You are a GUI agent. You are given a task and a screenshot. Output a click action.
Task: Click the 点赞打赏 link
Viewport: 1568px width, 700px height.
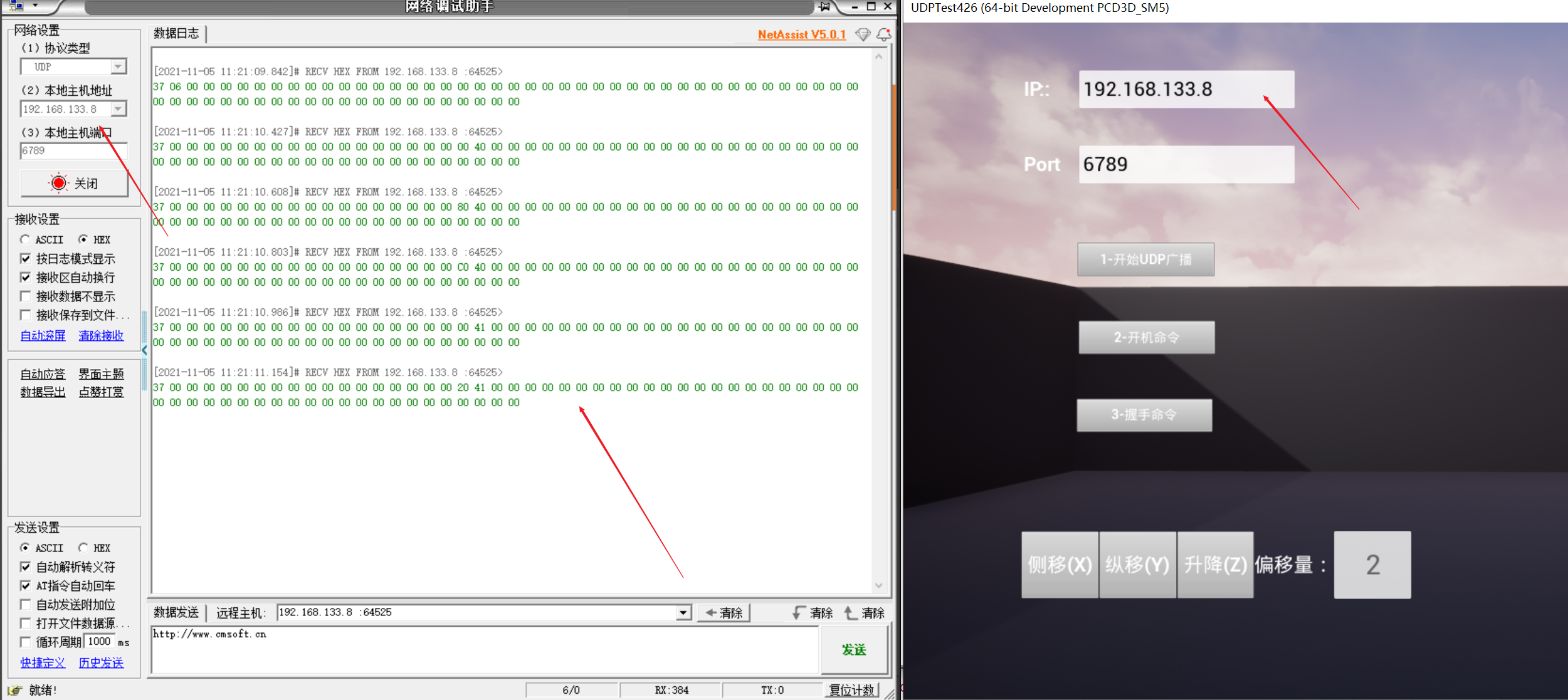[101, 392]
